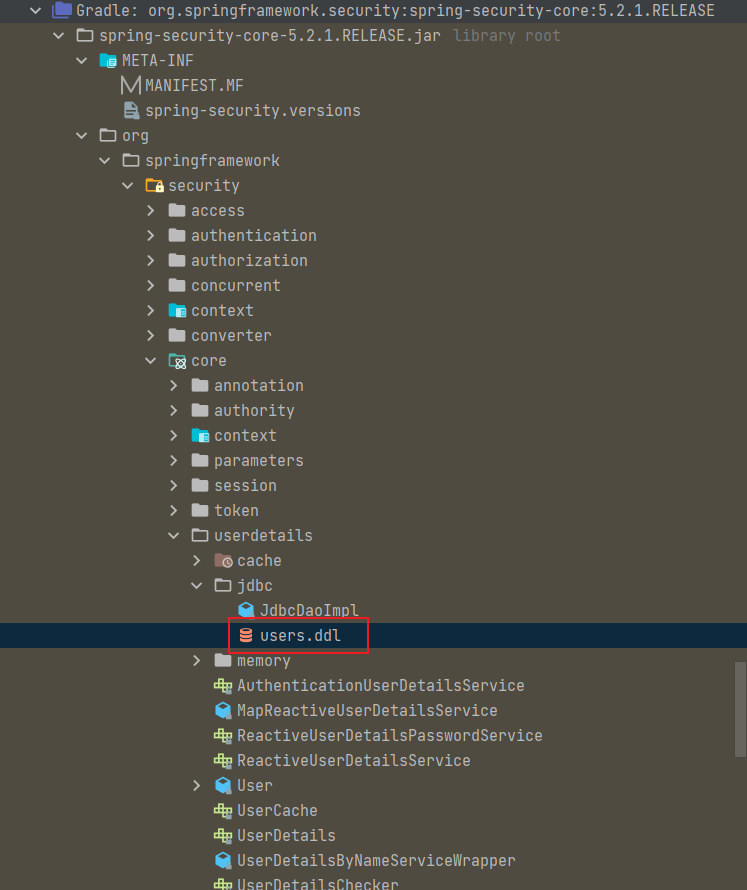Screen dimensions: 747x890
Task: Click the ReactiveUserDetailsPasswordService interface icon
Action: [223, 736]
